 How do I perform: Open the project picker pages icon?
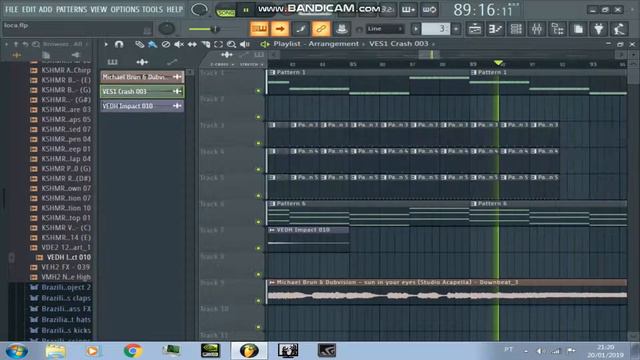(578, 29)
